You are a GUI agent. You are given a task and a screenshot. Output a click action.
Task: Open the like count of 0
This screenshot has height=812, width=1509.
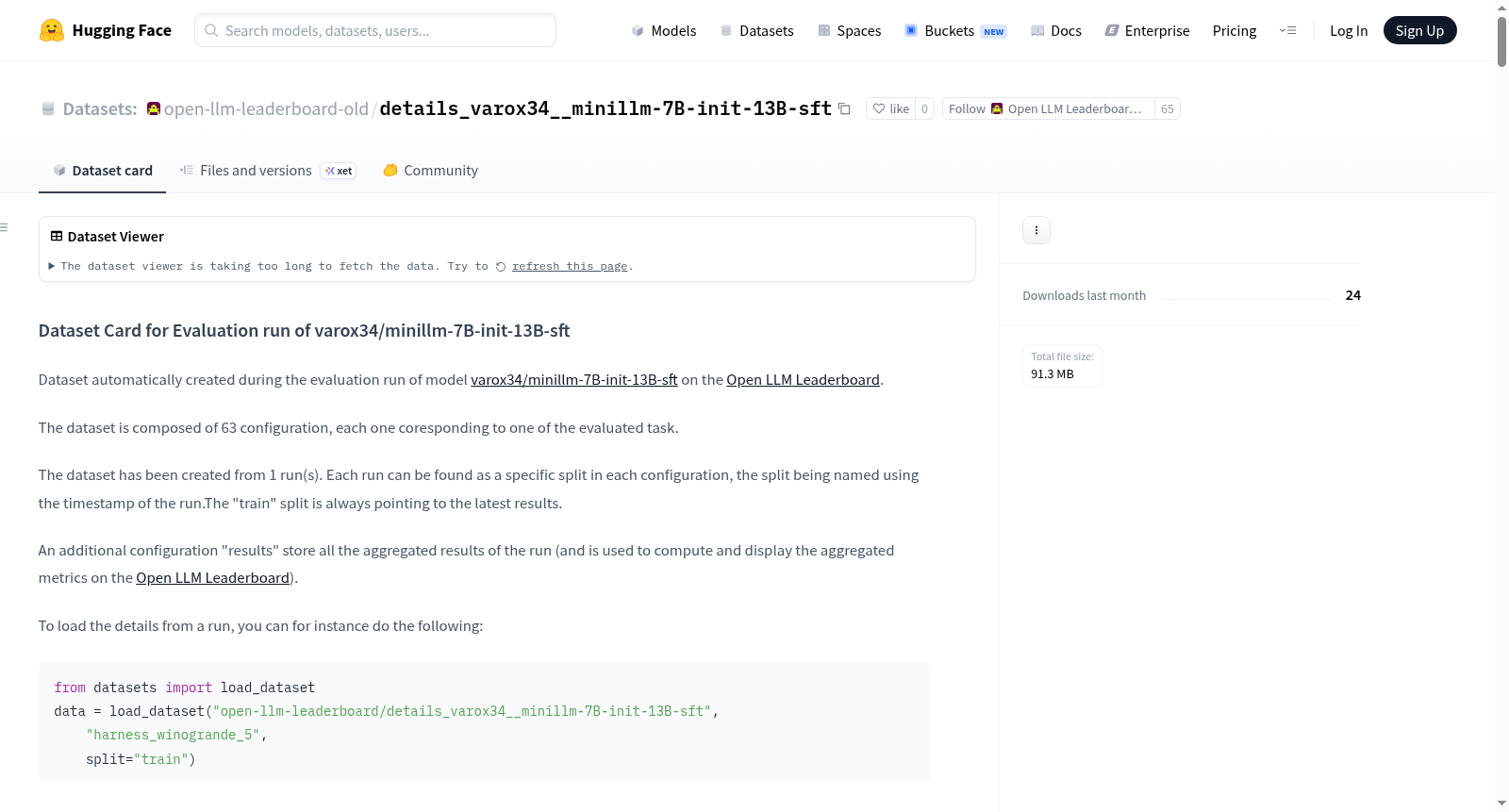[924, 109]
